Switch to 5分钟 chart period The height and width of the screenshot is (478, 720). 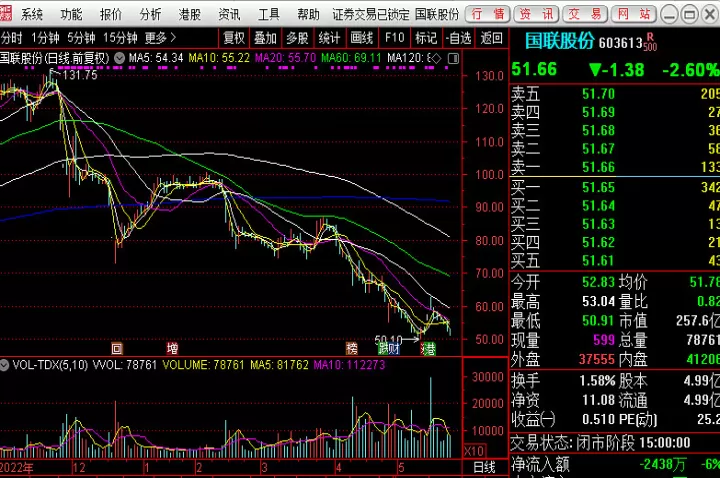coord(81,38)
